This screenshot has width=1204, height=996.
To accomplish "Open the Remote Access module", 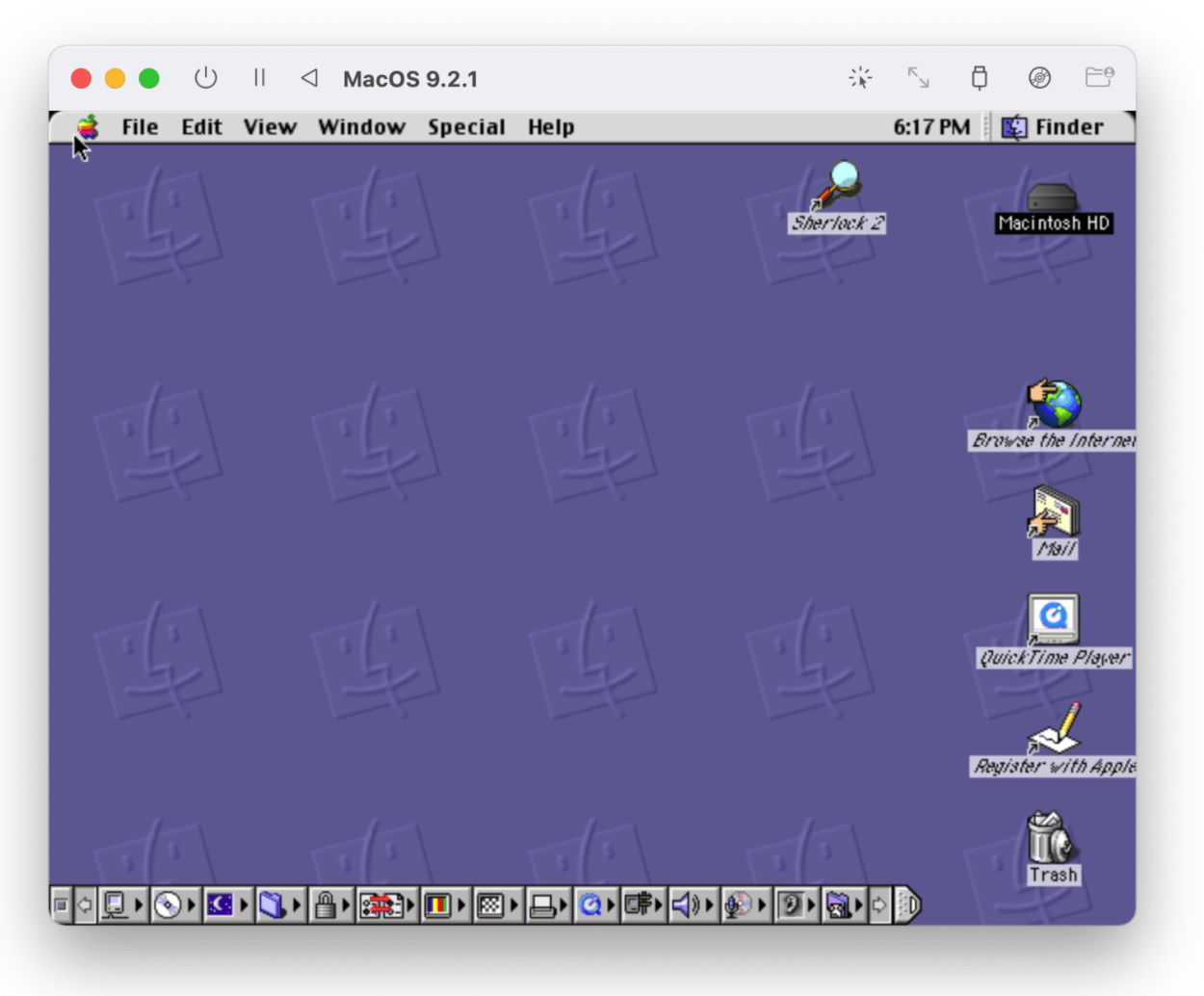I will click(x=643, y=904).
